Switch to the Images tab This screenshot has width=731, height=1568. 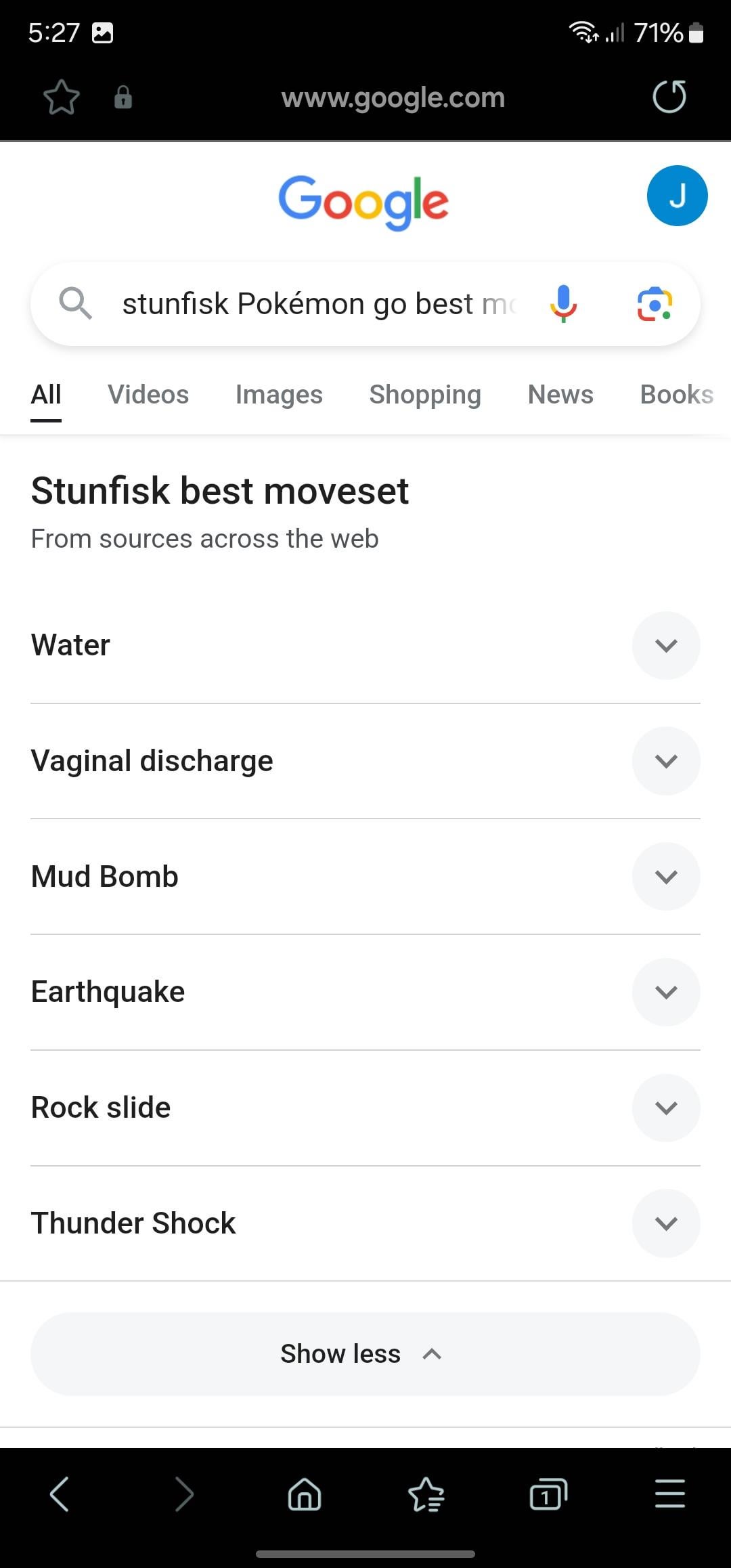click(x=279, y=395)
